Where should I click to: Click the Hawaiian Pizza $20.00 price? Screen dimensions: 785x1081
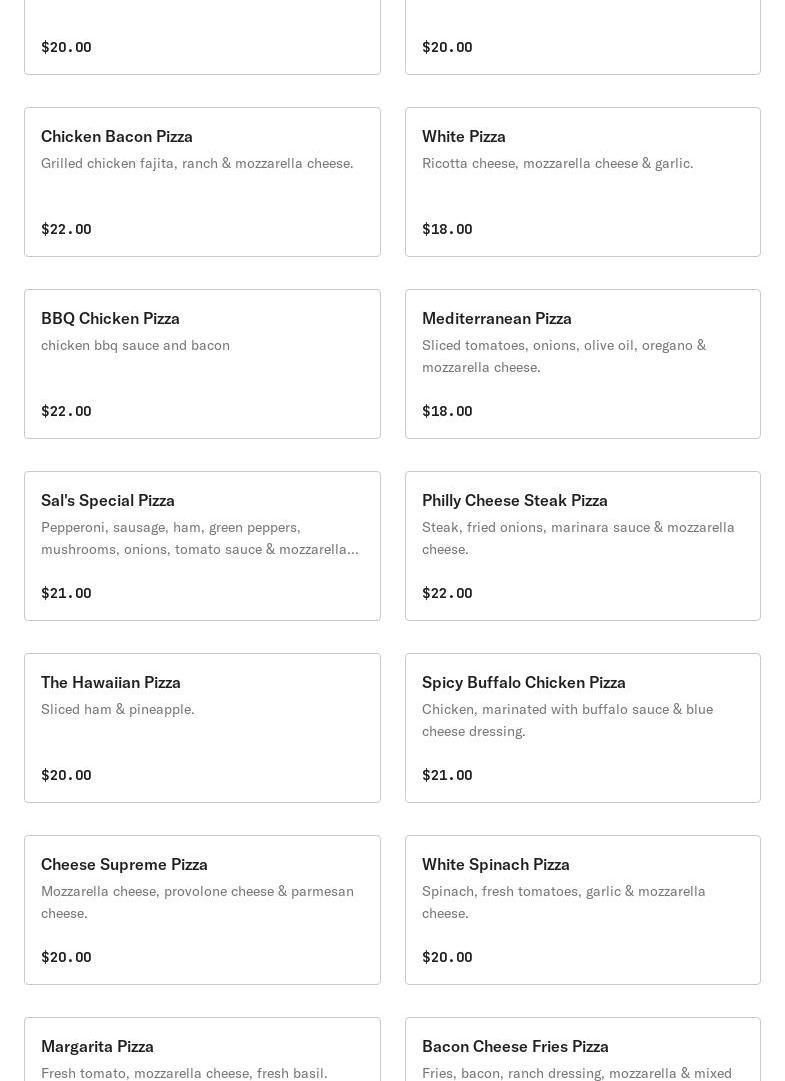pyautogui.click(x=66, y=775)
